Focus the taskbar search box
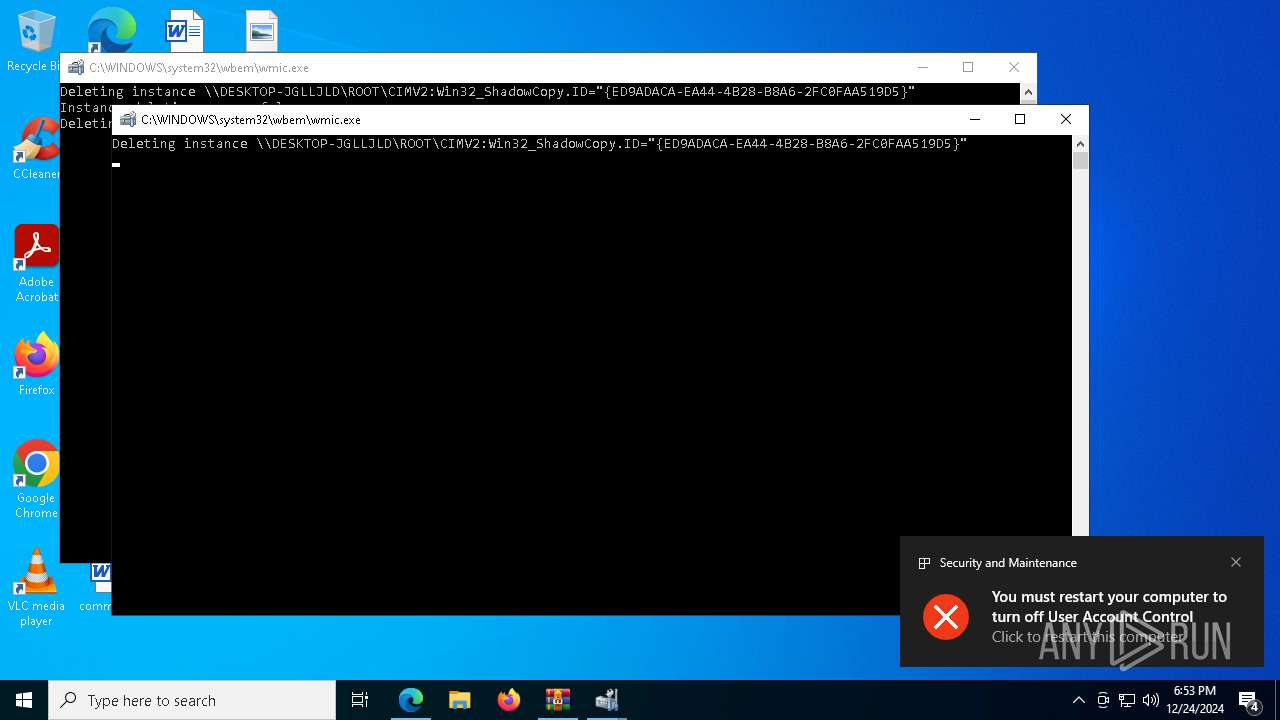Screen dimensions: 1280x720 coord(192,700)
